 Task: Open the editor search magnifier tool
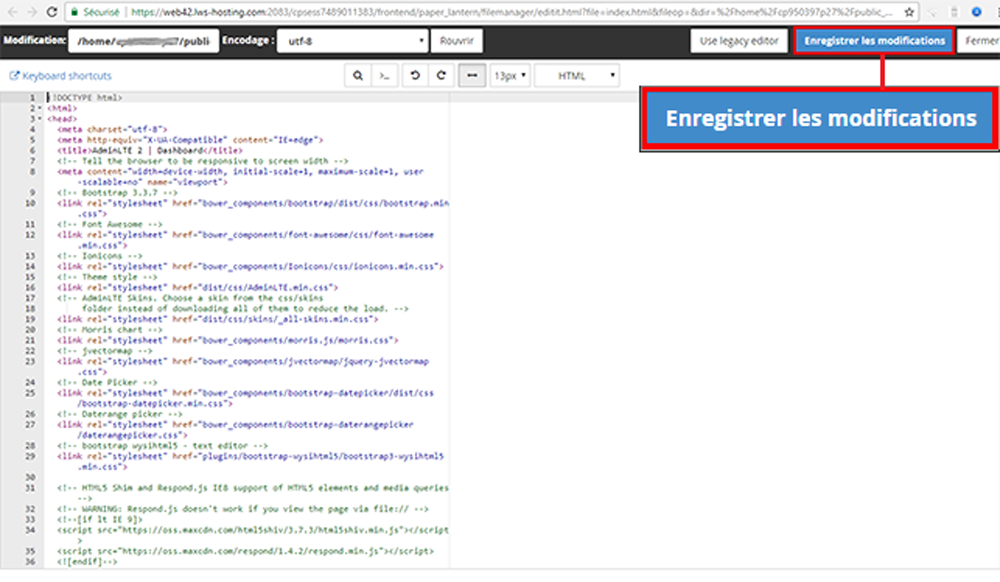pyautogui.click(x=358, y=75)
